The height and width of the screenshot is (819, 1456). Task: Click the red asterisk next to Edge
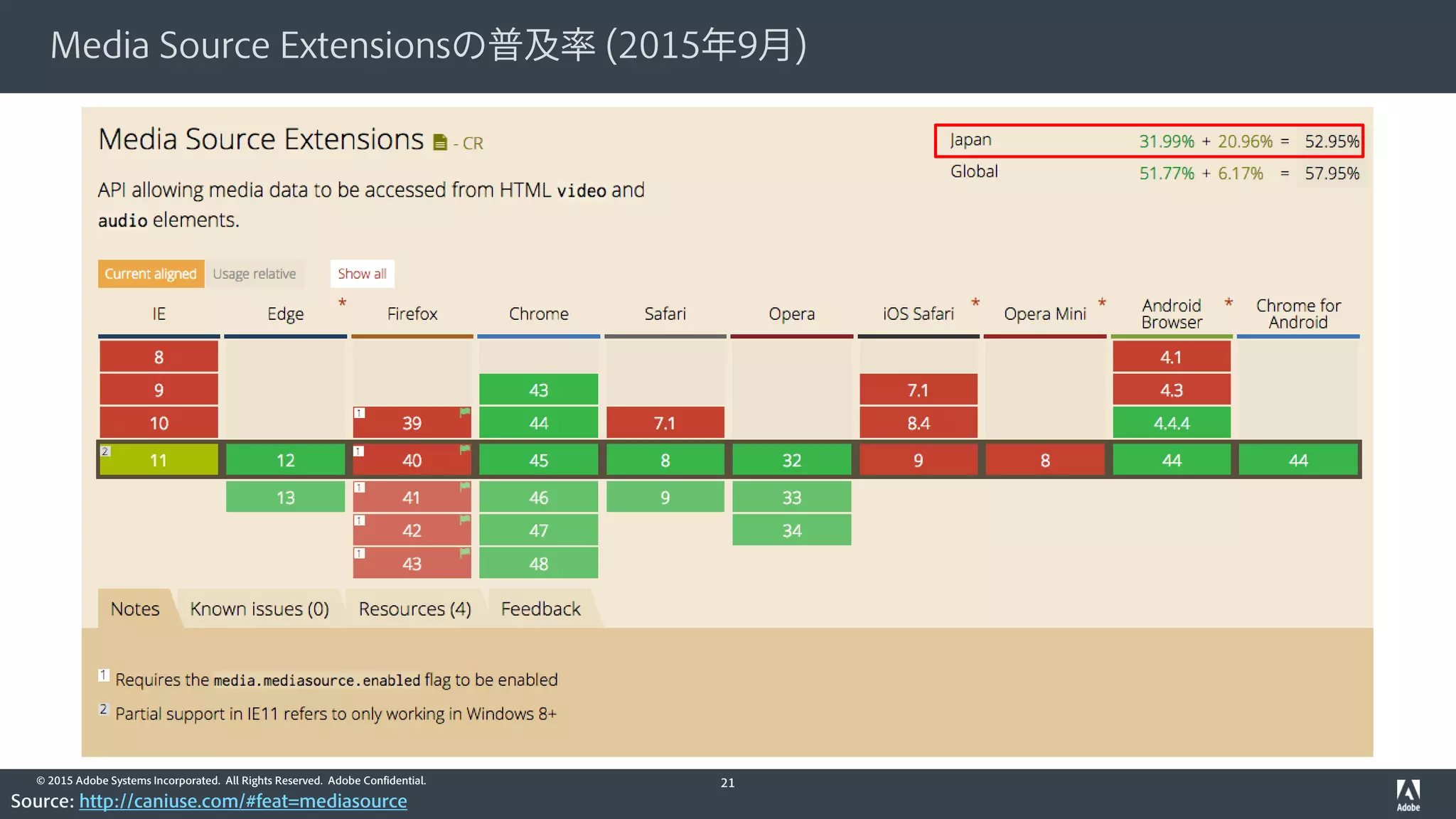pyautogui.click(x=342, y=303)
